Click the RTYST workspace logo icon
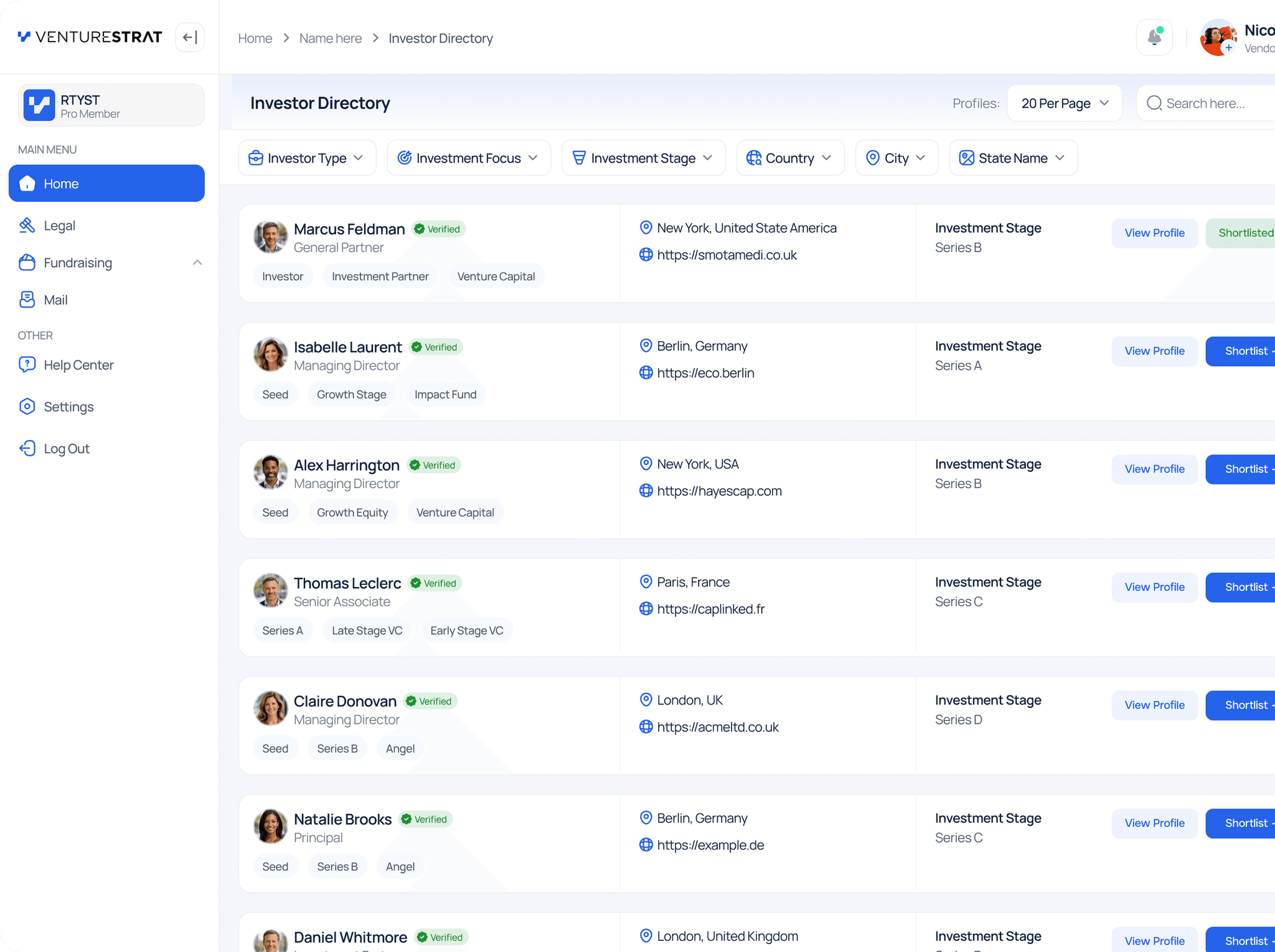The height and width of the screenshot is (952, 1275). (x=39, y=105)
